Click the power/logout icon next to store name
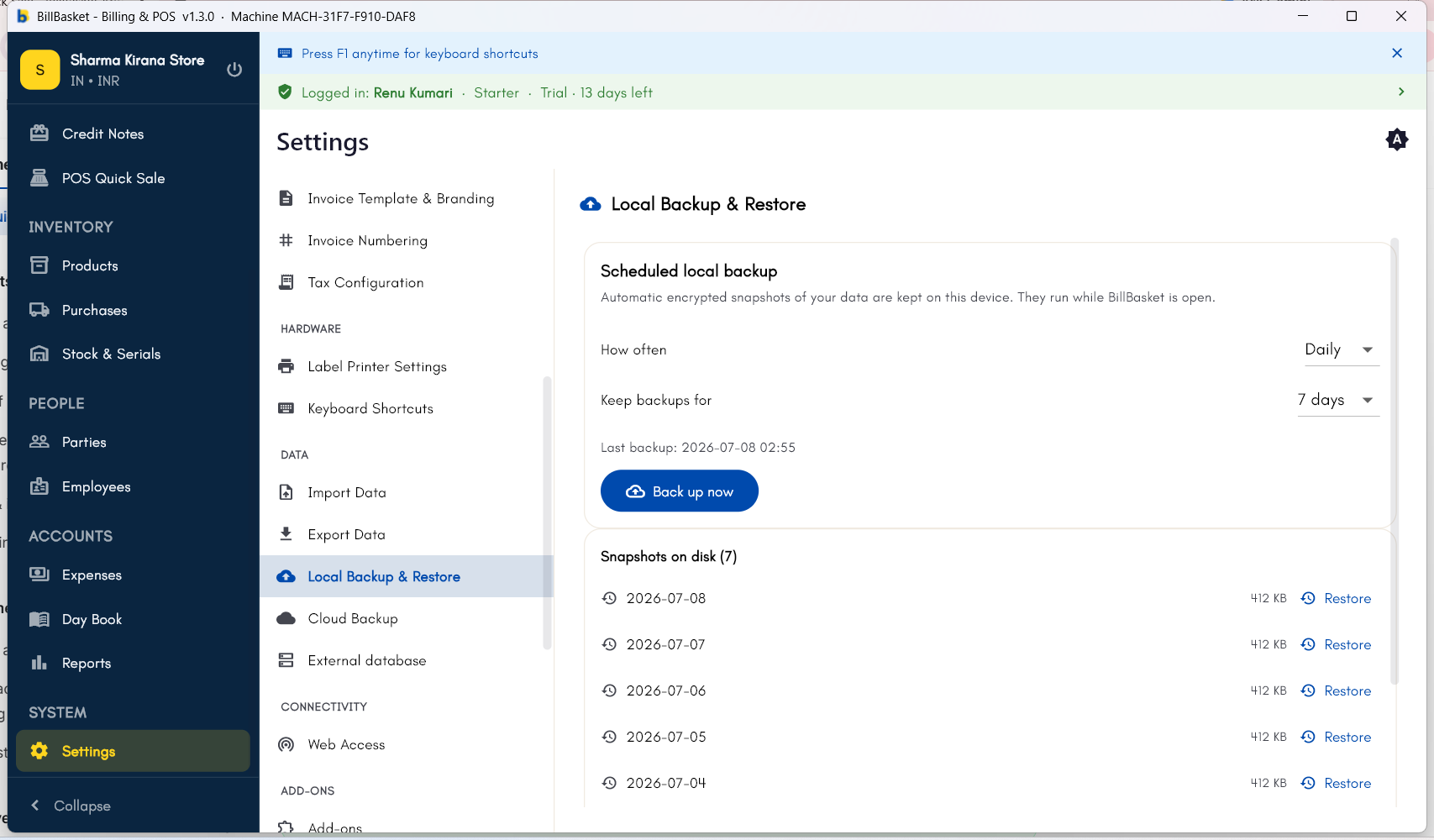The image size is (1434, 840). (x=234, y=70)
